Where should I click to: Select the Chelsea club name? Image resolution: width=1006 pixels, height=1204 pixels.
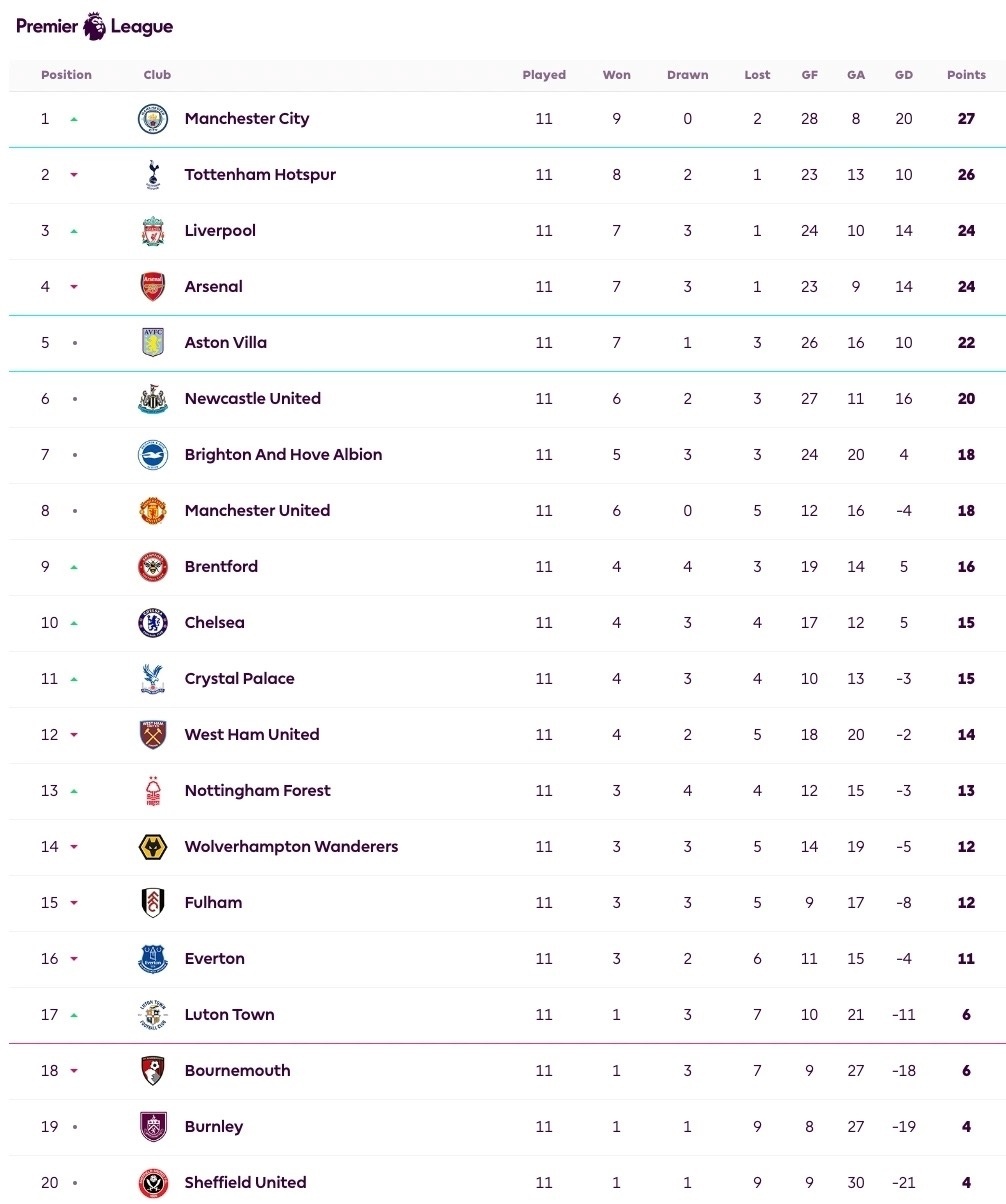(214, 623)
